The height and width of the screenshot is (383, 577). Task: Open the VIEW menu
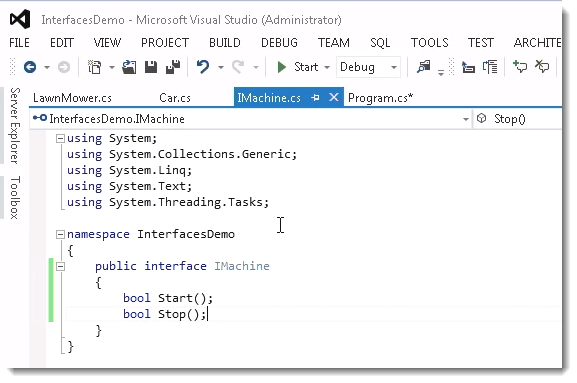(107, 43)
